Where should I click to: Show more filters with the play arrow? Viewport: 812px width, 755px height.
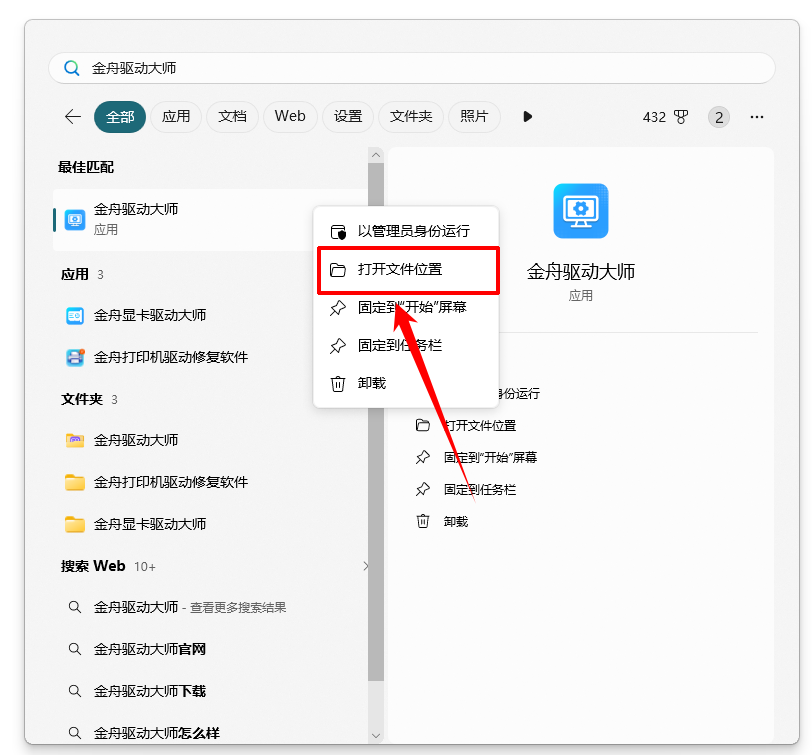coord(527,117)
